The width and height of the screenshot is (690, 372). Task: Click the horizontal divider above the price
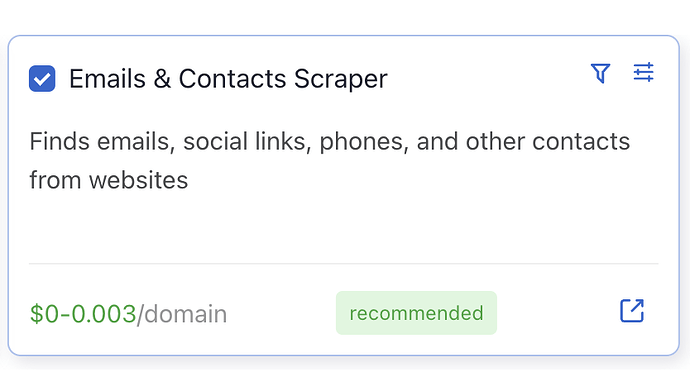343,264
